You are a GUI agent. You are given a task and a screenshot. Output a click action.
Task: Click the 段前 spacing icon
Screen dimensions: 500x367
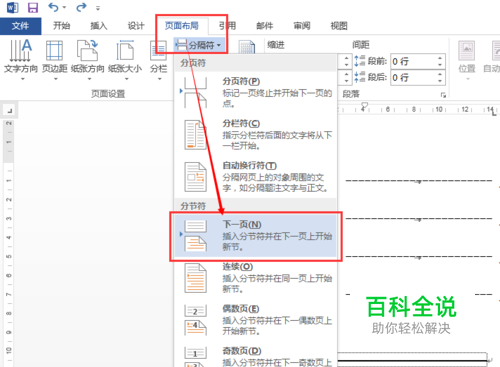coord(360,61)
